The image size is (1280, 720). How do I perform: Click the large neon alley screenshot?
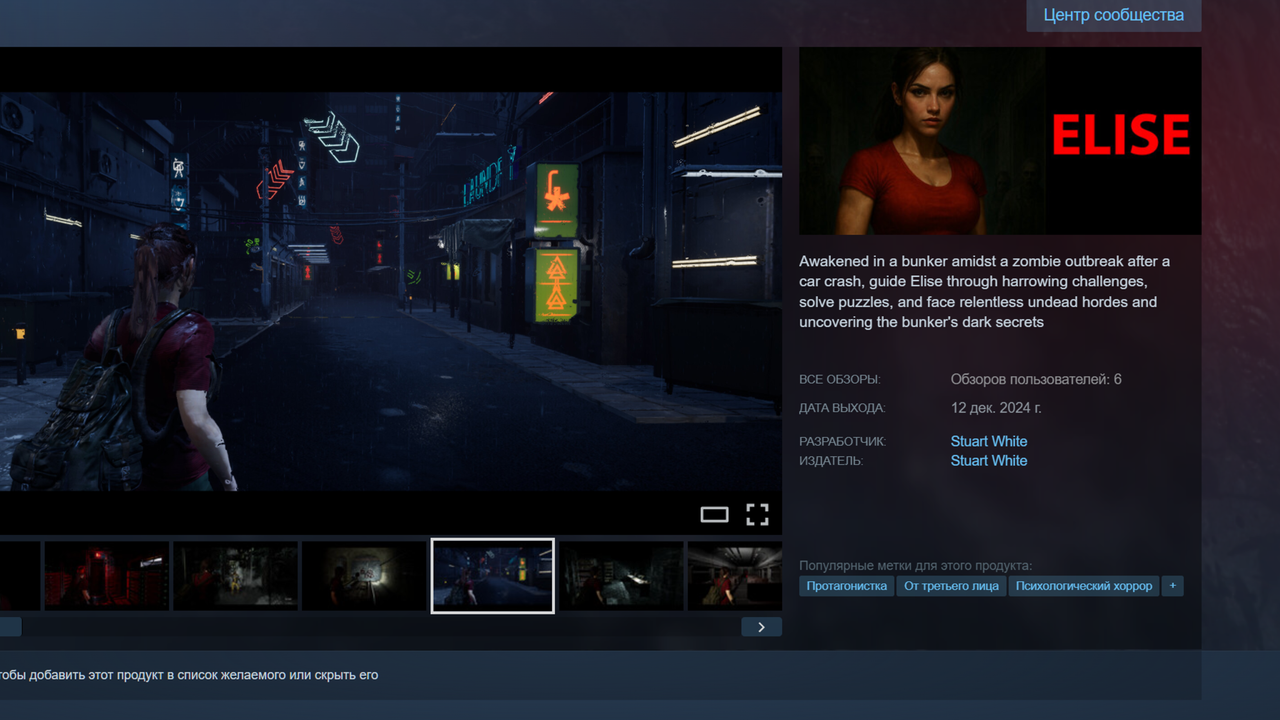[391, 291]
